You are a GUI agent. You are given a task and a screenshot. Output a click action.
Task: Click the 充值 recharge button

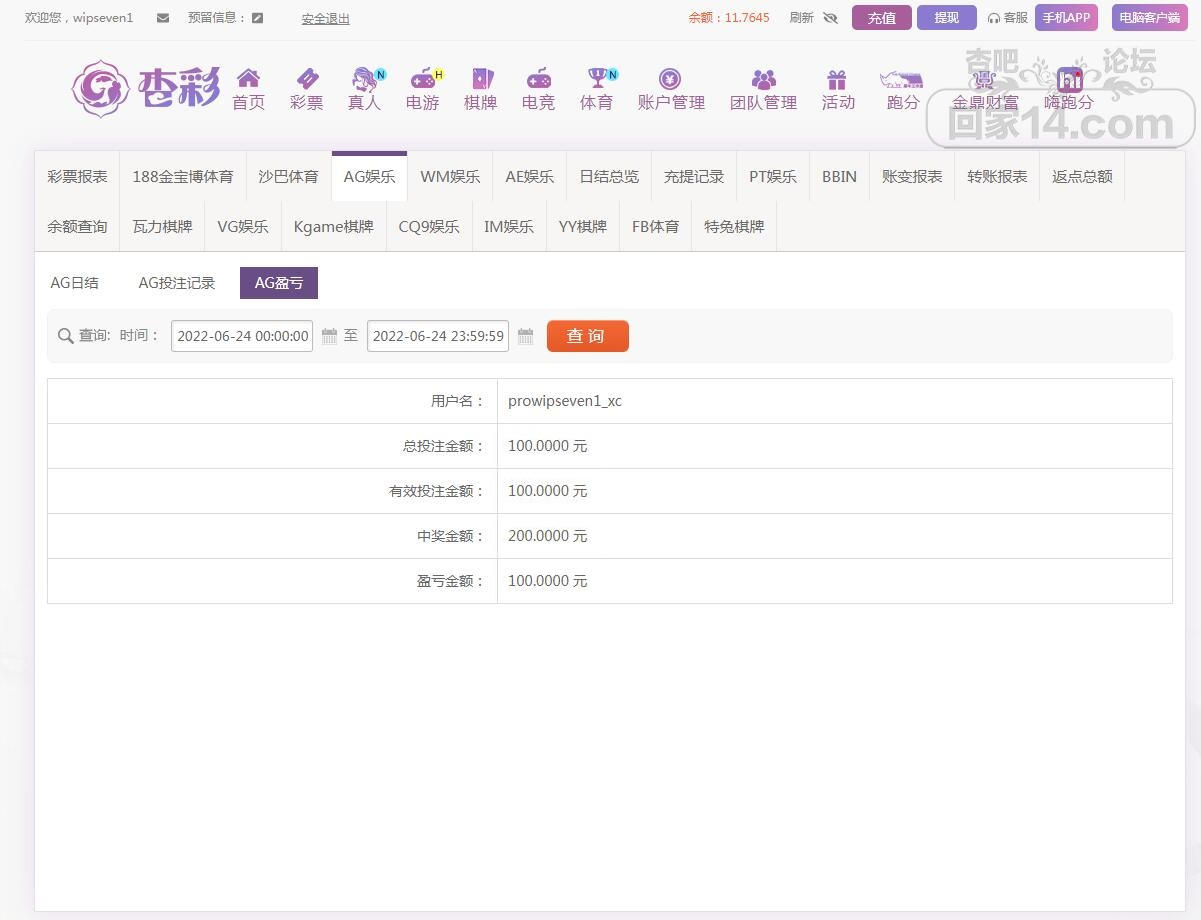point(881,18)
